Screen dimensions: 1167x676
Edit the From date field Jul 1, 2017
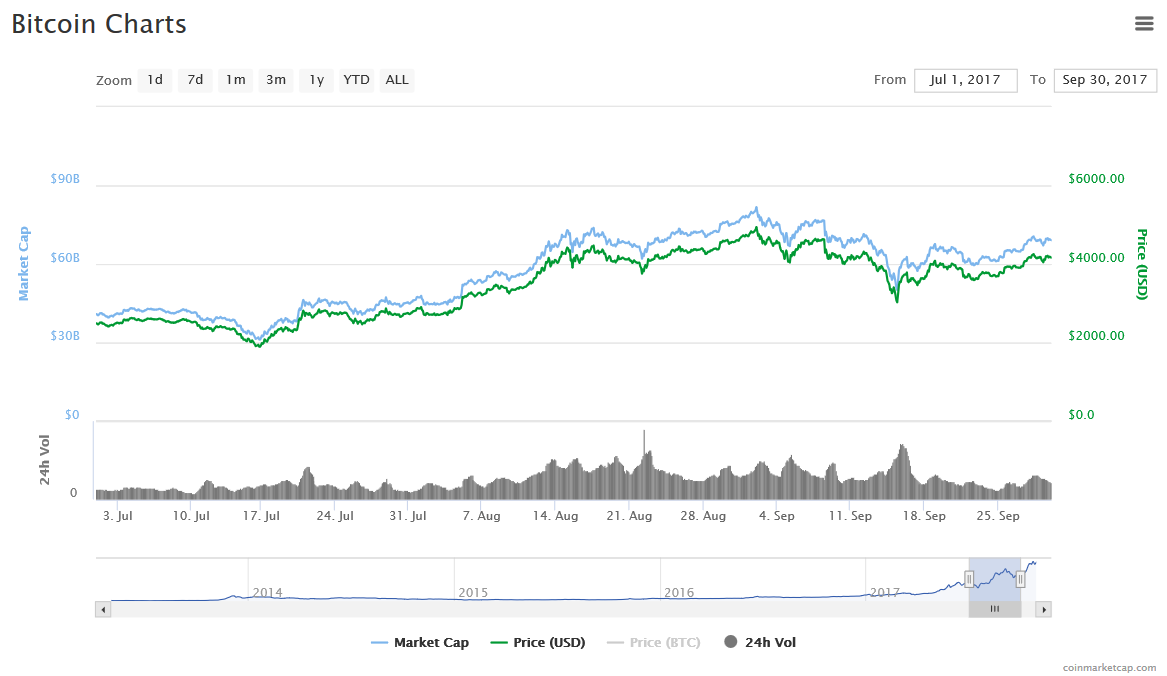[965, 80]
